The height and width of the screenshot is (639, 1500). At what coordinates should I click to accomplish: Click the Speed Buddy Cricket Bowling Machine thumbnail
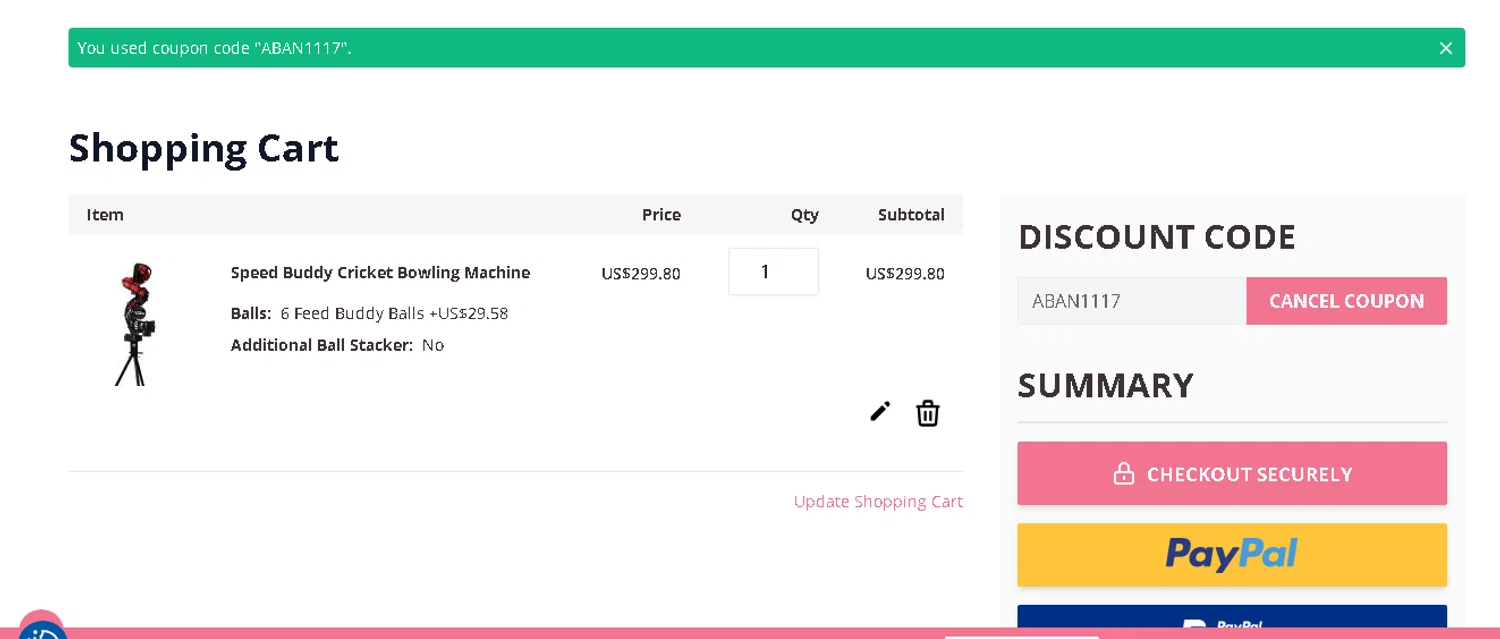pos(136,324)
